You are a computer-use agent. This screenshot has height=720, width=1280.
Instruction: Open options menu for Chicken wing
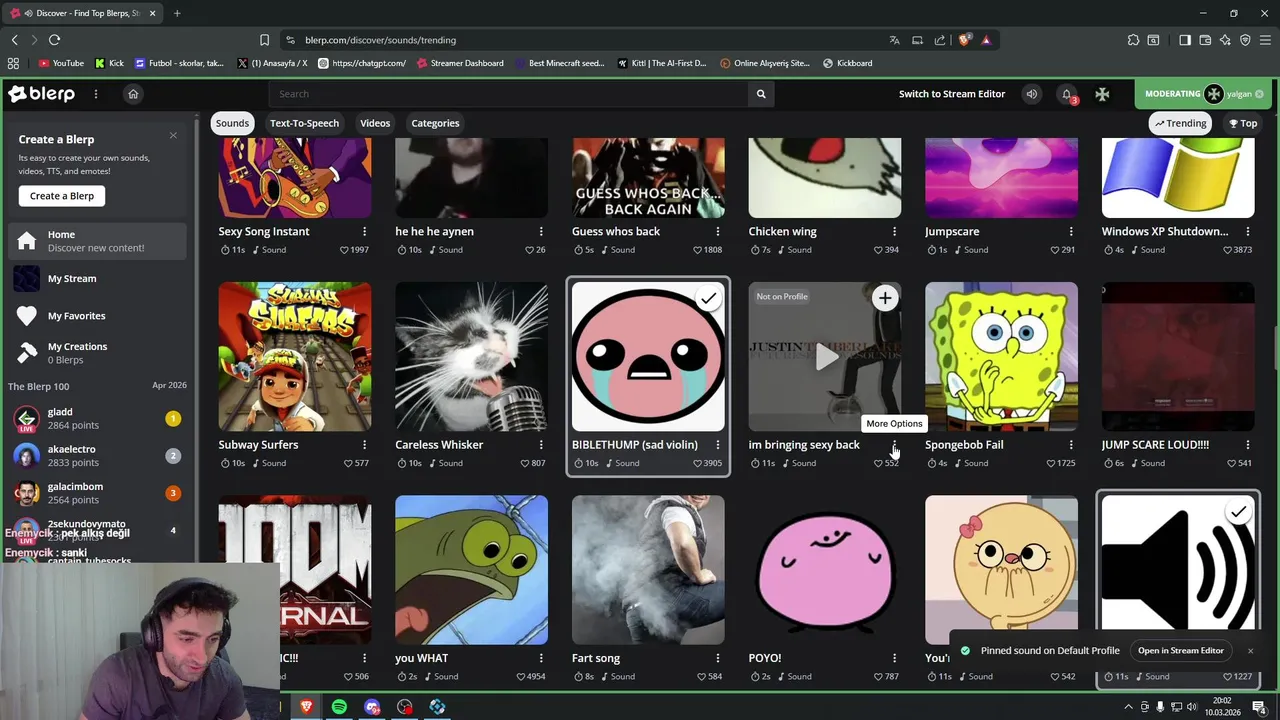click(x=894, y=231)
